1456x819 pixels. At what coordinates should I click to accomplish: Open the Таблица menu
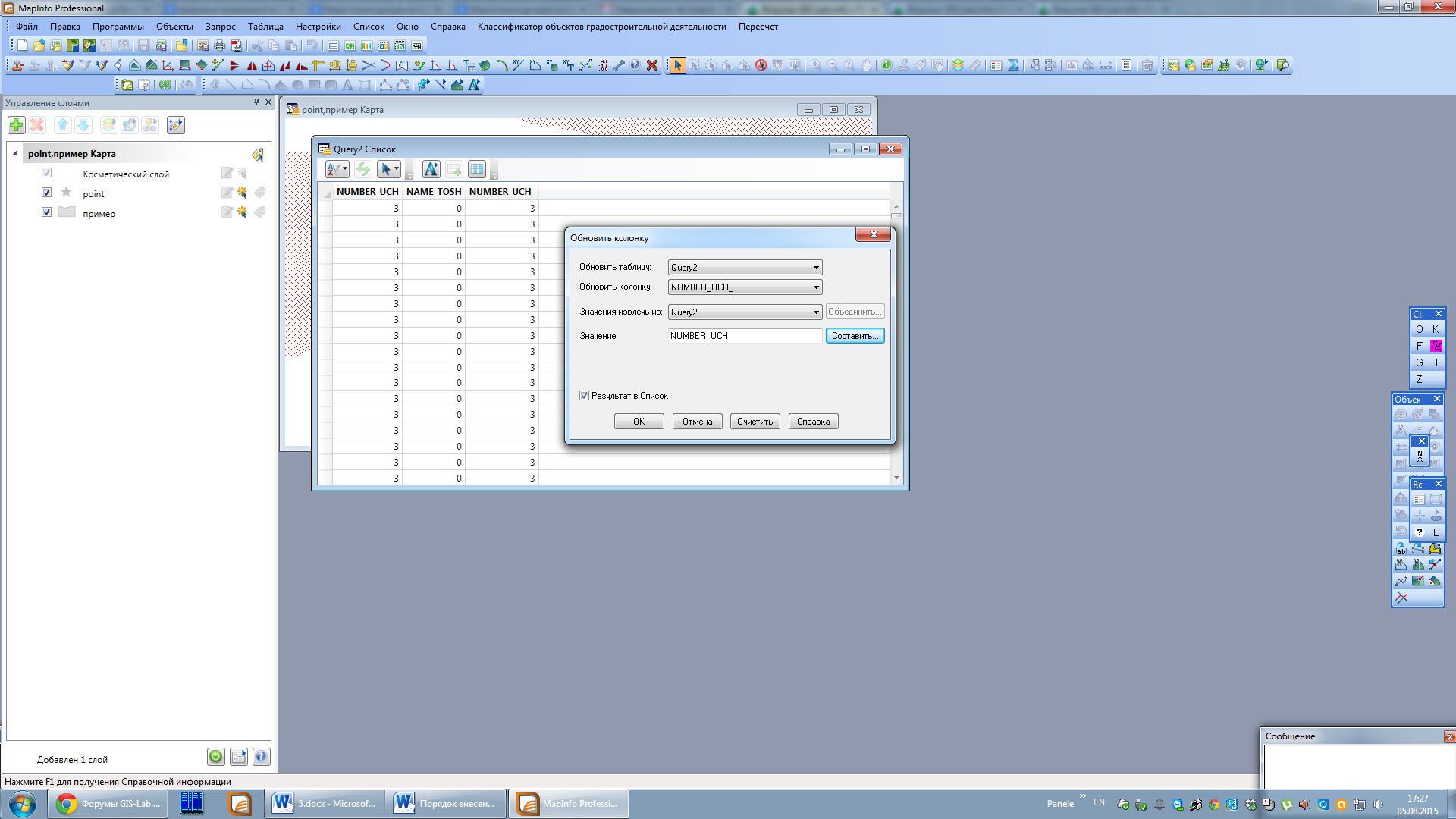[265, 27]
